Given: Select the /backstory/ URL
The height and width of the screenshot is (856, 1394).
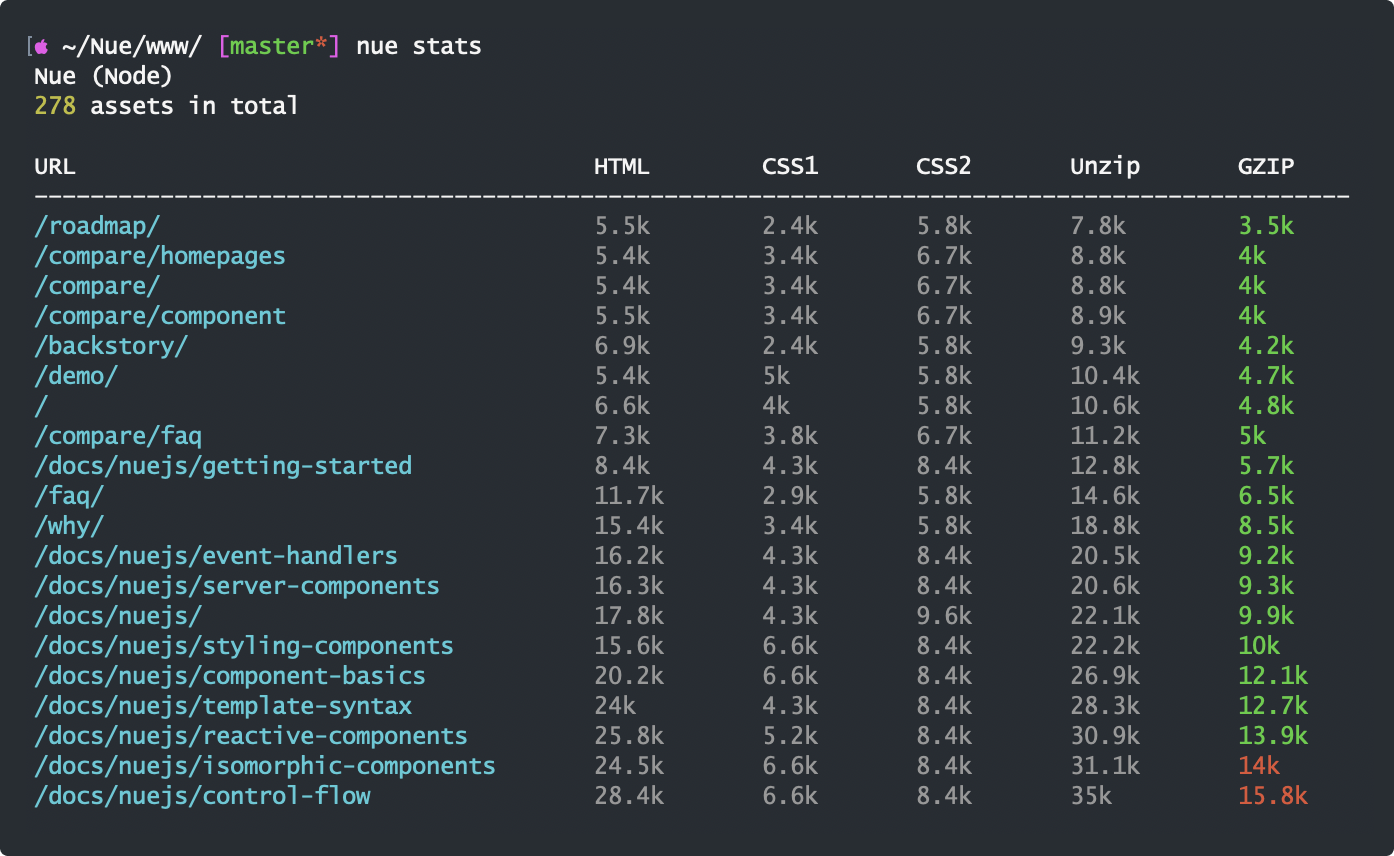Looking at the screenshot, I should tap(111, 346).
